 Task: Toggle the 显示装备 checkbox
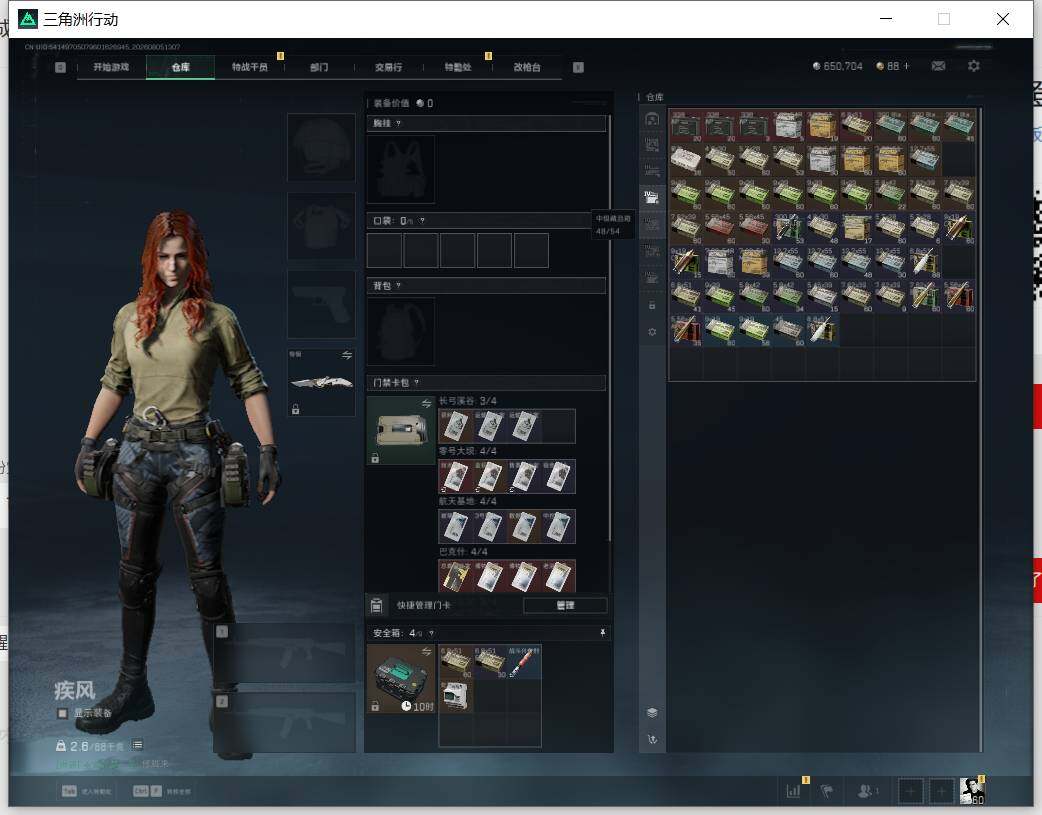click(x=62, y=713)
